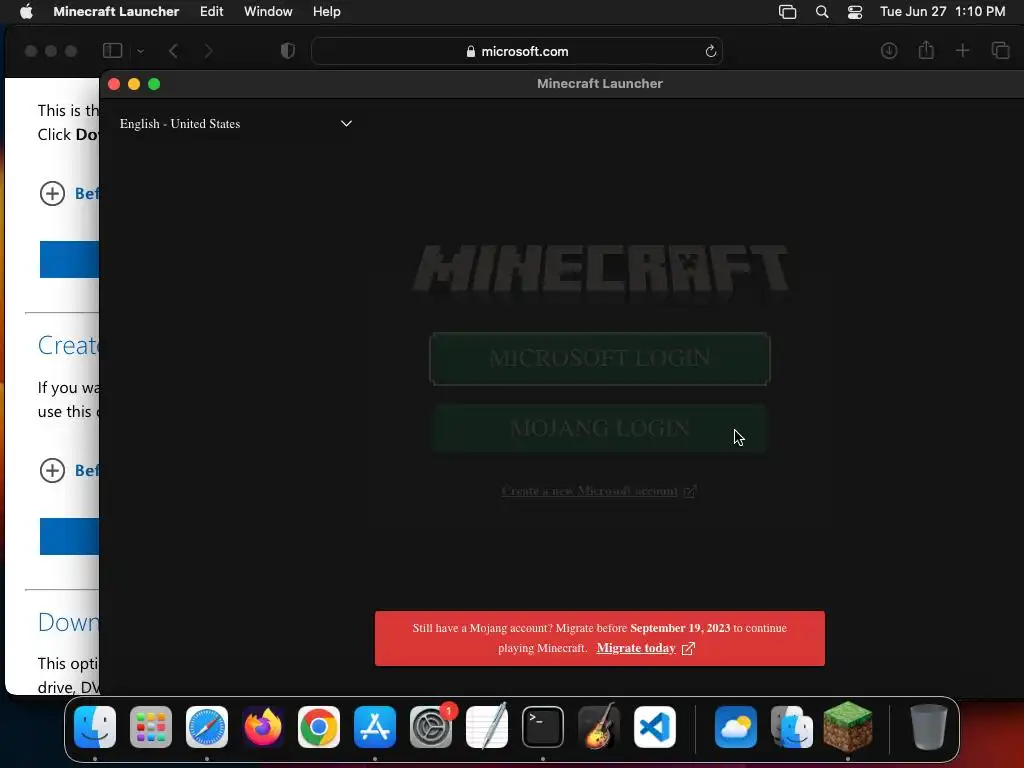Open Migration Assistant icon in the Dock
This screenshot has height=768, width=1024.
792,726
